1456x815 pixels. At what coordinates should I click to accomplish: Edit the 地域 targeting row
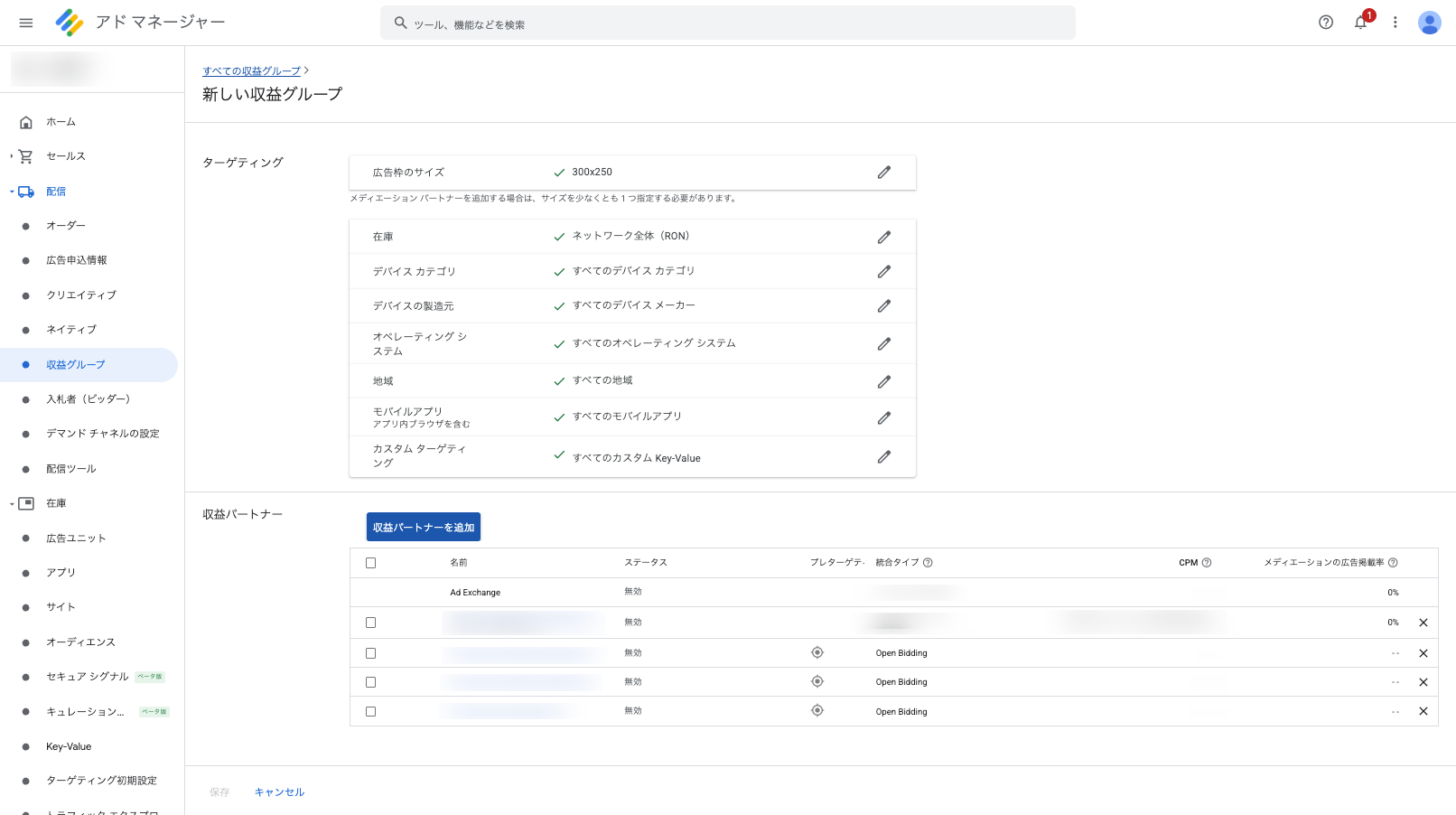click(x=884, y=381)
